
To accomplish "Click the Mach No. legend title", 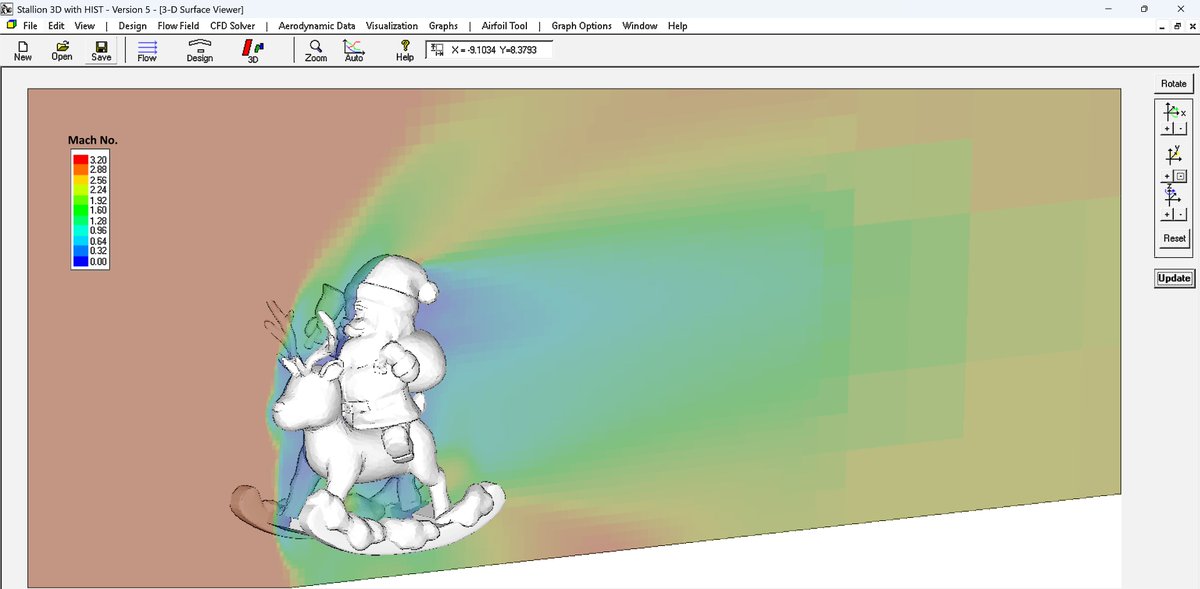I will tap(92, 140).
